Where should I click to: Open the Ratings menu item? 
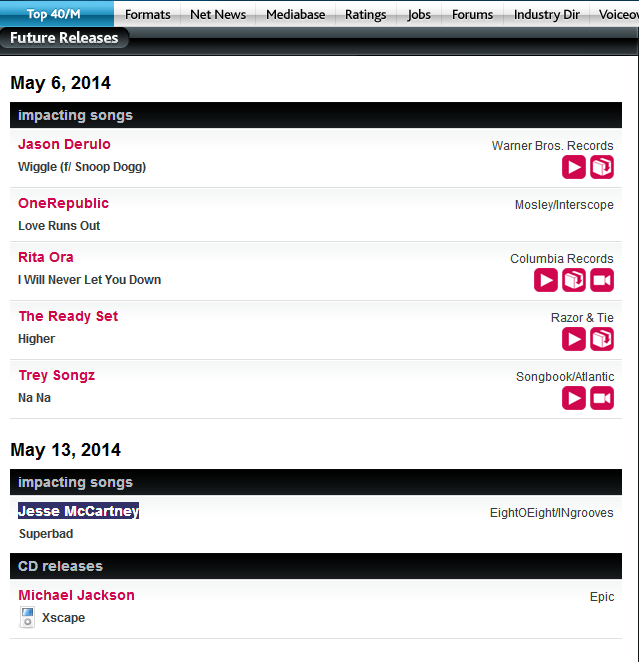[366, 14]
